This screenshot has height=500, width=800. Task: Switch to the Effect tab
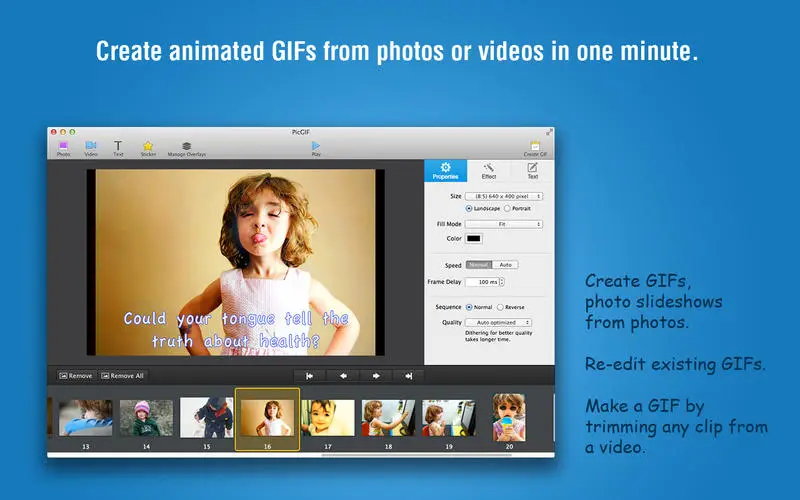pos(489,171)
